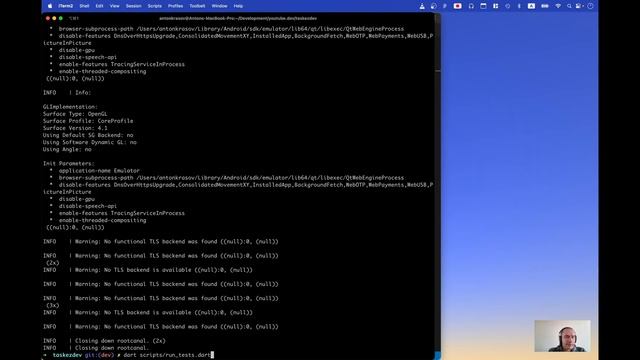This screenshot has height=360, width=640.
Task: Click the calendar-style icon in menu bar
Action: pos(483,6)
